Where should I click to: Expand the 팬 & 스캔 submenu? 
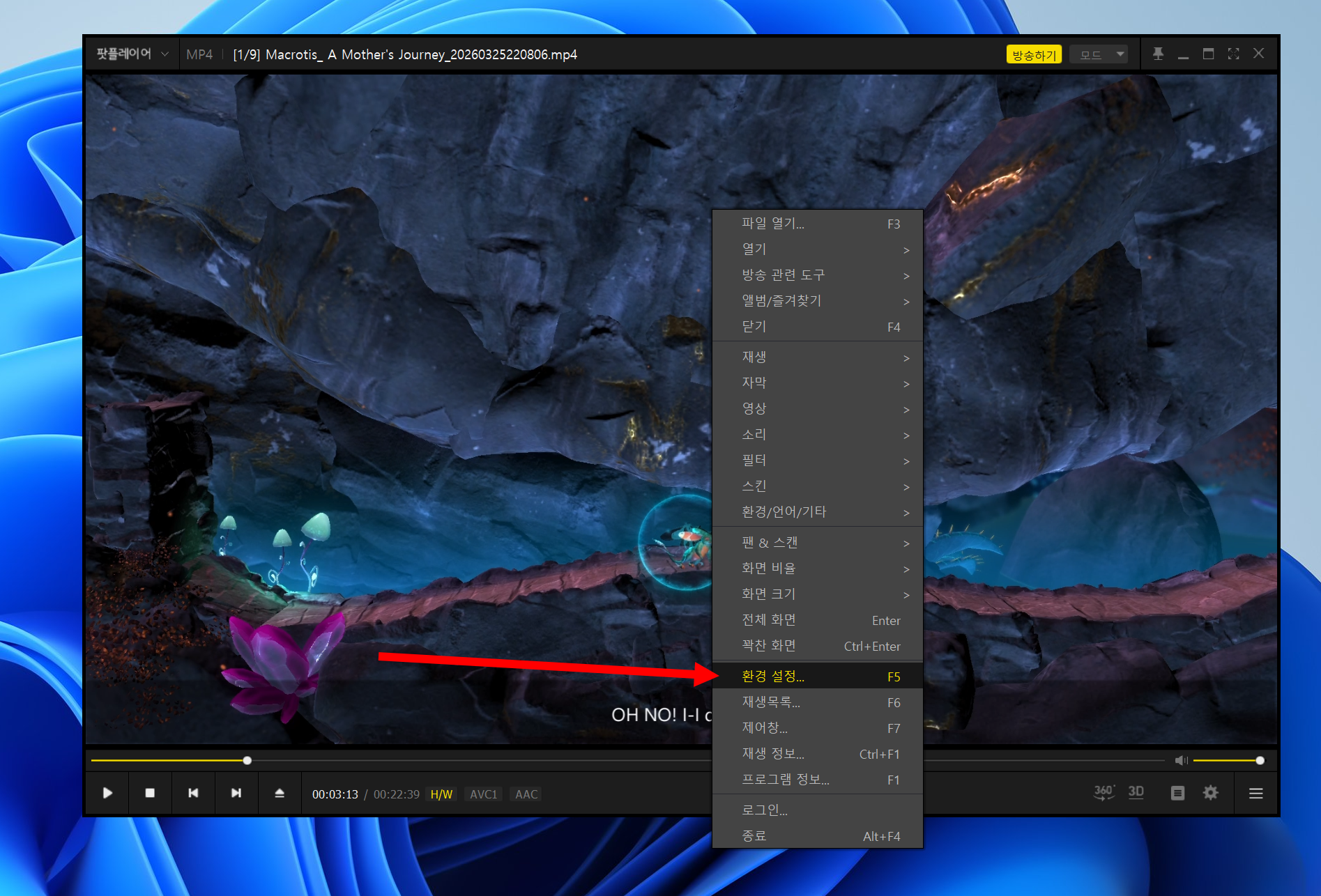pyautogui.click(x=818, y=543)
